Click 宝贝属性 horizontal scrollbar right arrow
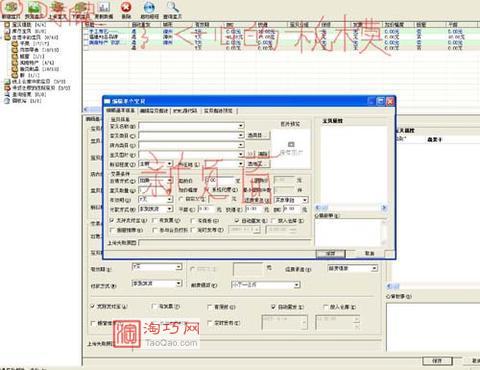The image size is (480, 370). point(384,208)
